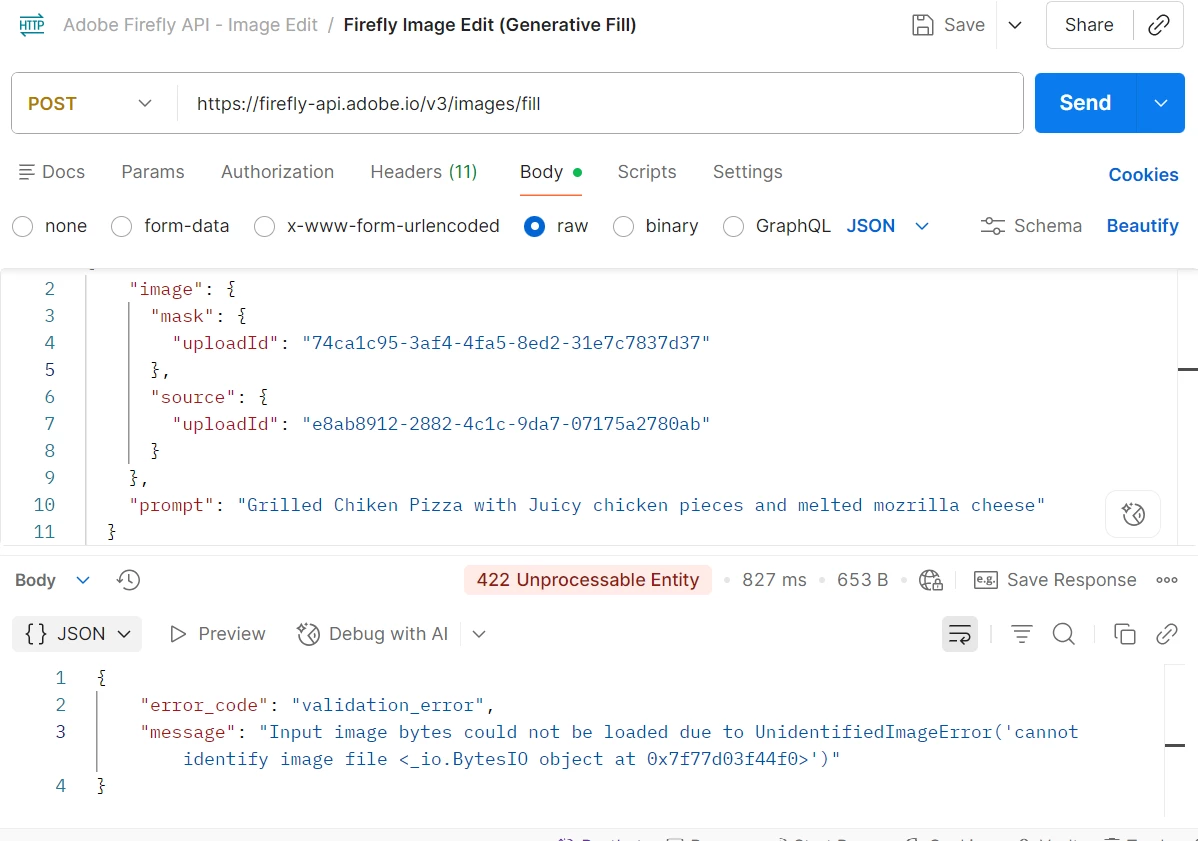This screenshot has width=1198, height=841.
Task: Beautify the JSON body
Action: tap(1142, 226)
